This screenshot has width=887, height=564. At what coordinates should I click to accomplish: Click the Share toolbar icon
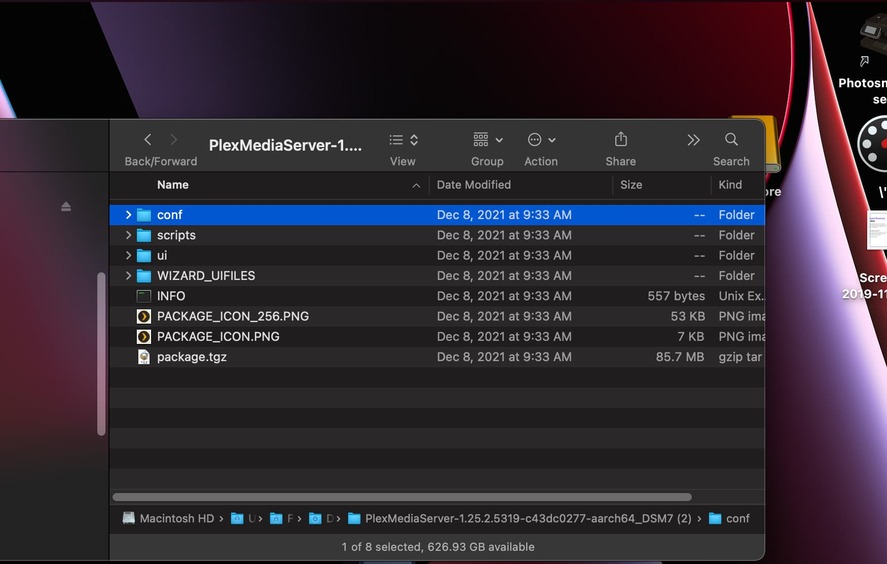coord(621,139)
